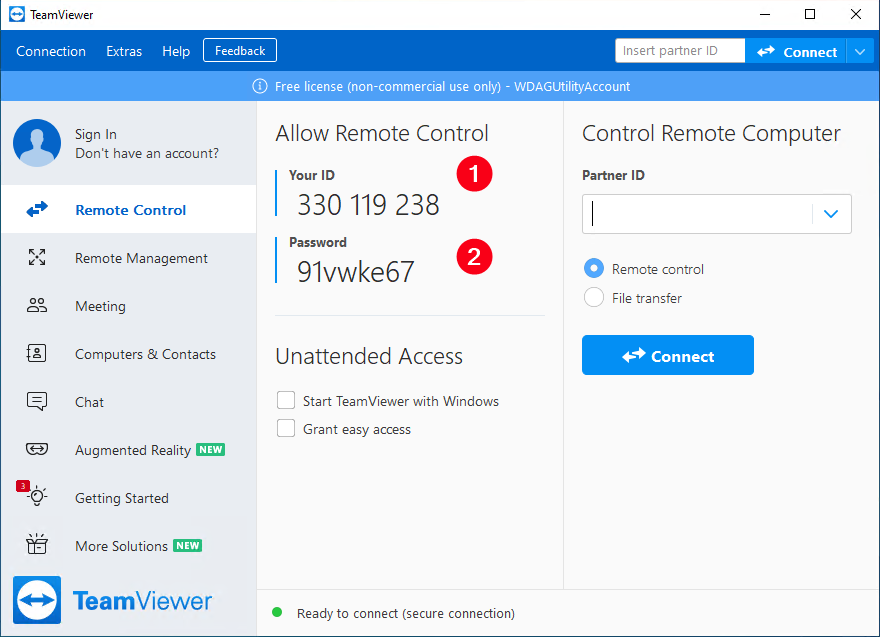Open dropdown arrow beside top Connect button
Screen dimensions: 880x637
[x=861, y=51]
